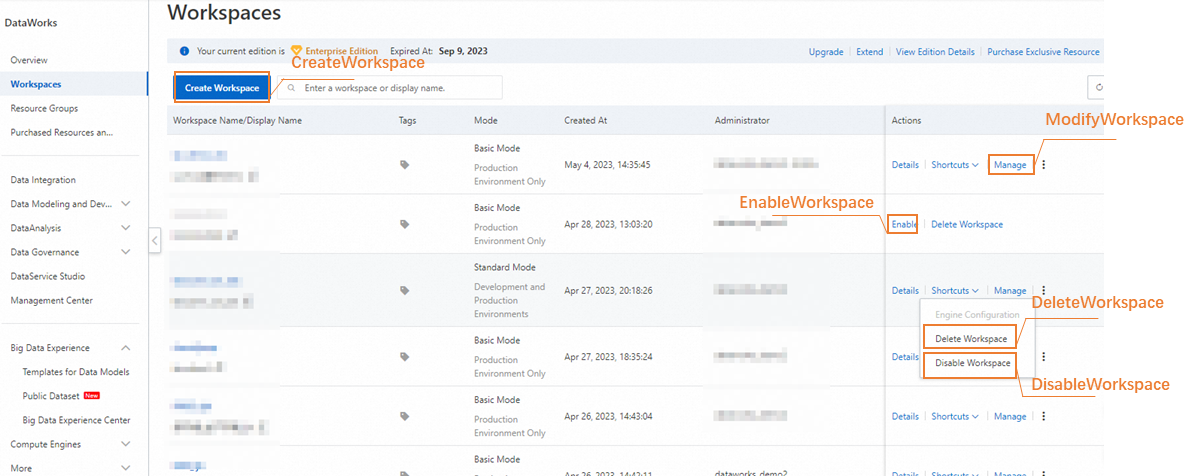The image size is (1201, 476).
Task: Open the Extend link
Action: [x=869, y=51]
